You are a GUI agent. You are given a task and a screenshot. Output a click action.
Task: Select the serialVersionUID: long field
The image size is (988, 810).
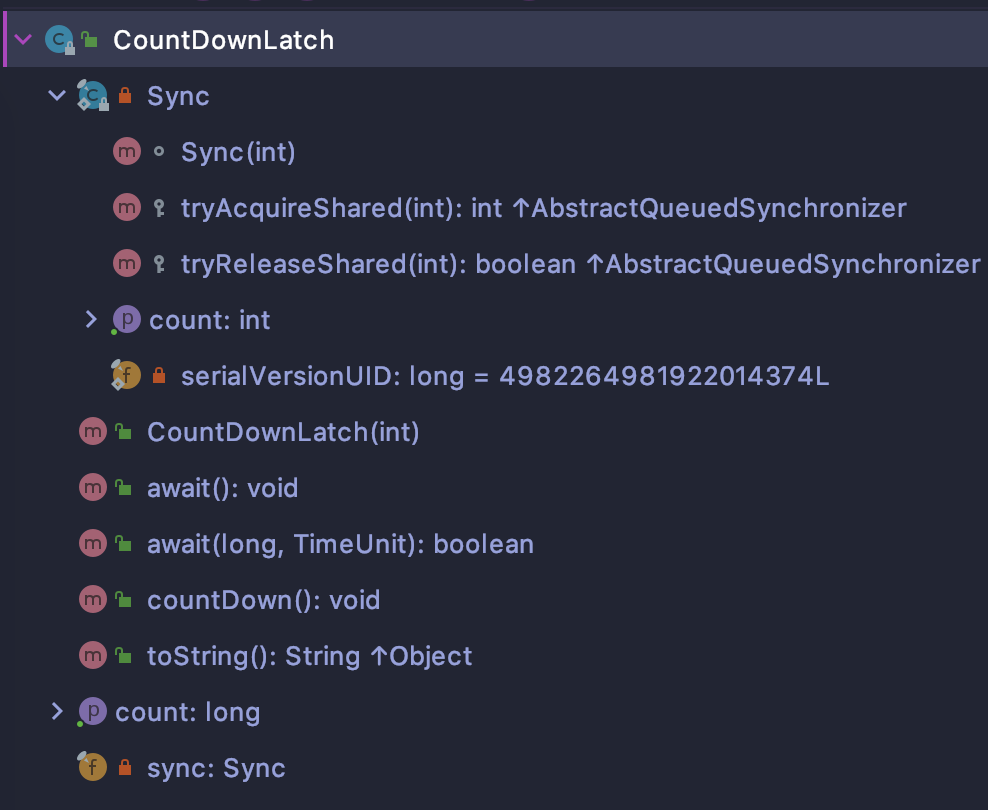[505, 377]
